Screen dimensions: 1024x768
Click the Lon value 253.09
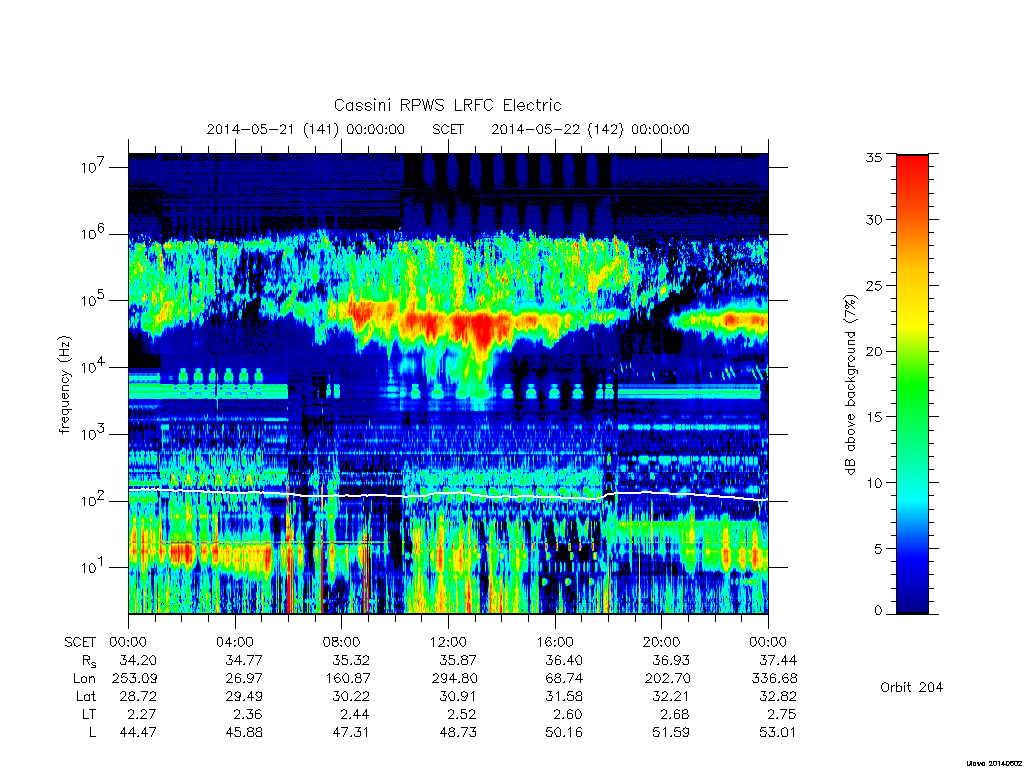click(x=135, y=679)
